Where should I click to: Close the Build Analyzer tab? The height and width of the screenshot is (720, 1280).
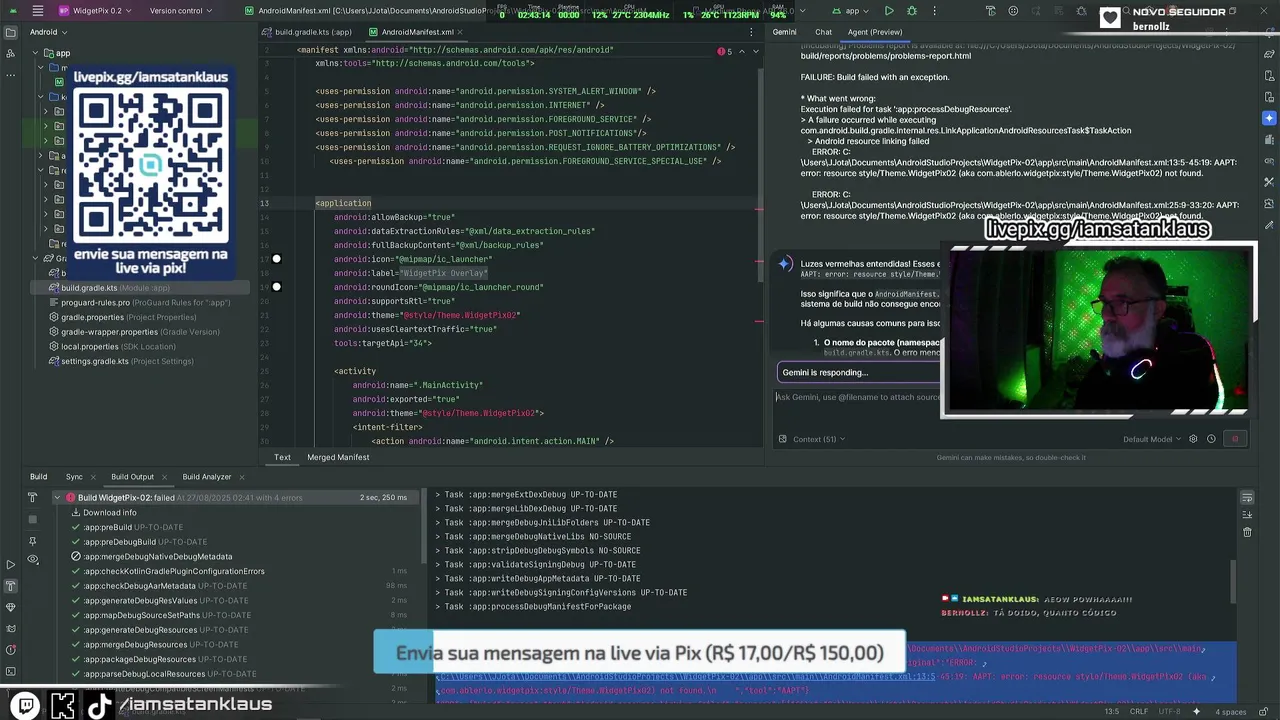(x=244, y=477)
